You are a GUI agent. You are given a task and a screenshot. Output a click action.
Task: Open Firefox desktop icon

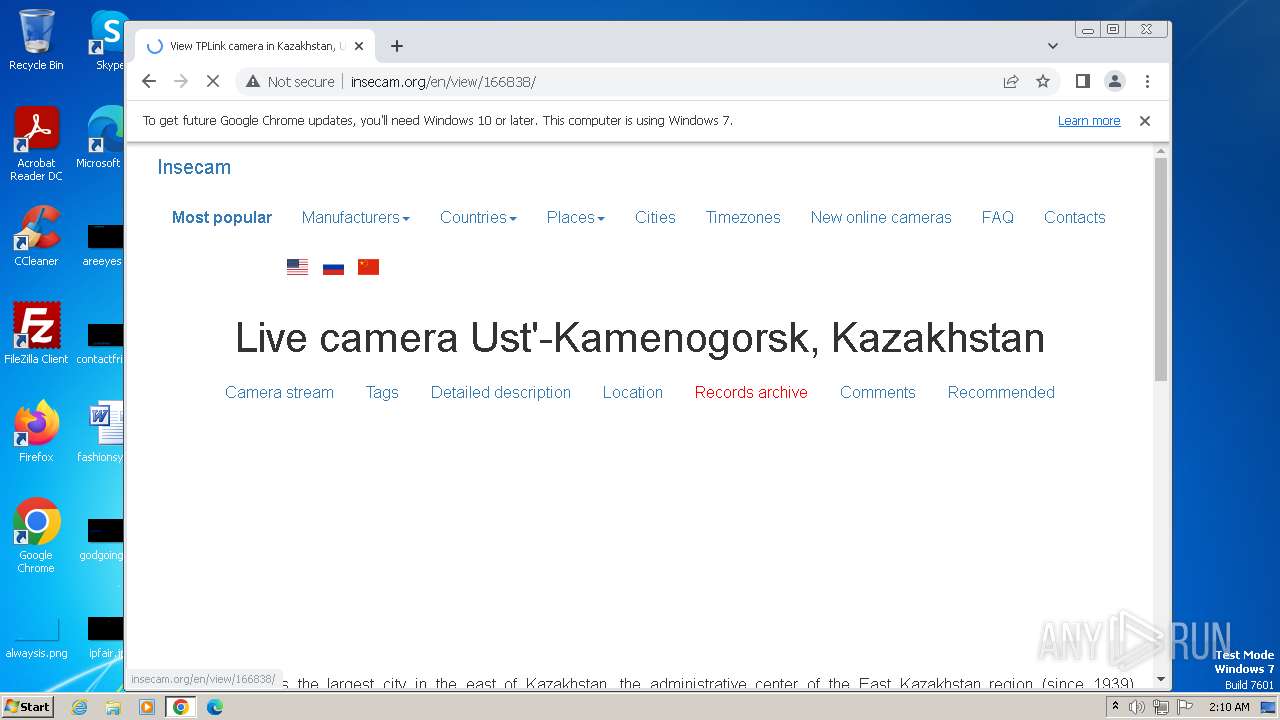coord(36,431)
